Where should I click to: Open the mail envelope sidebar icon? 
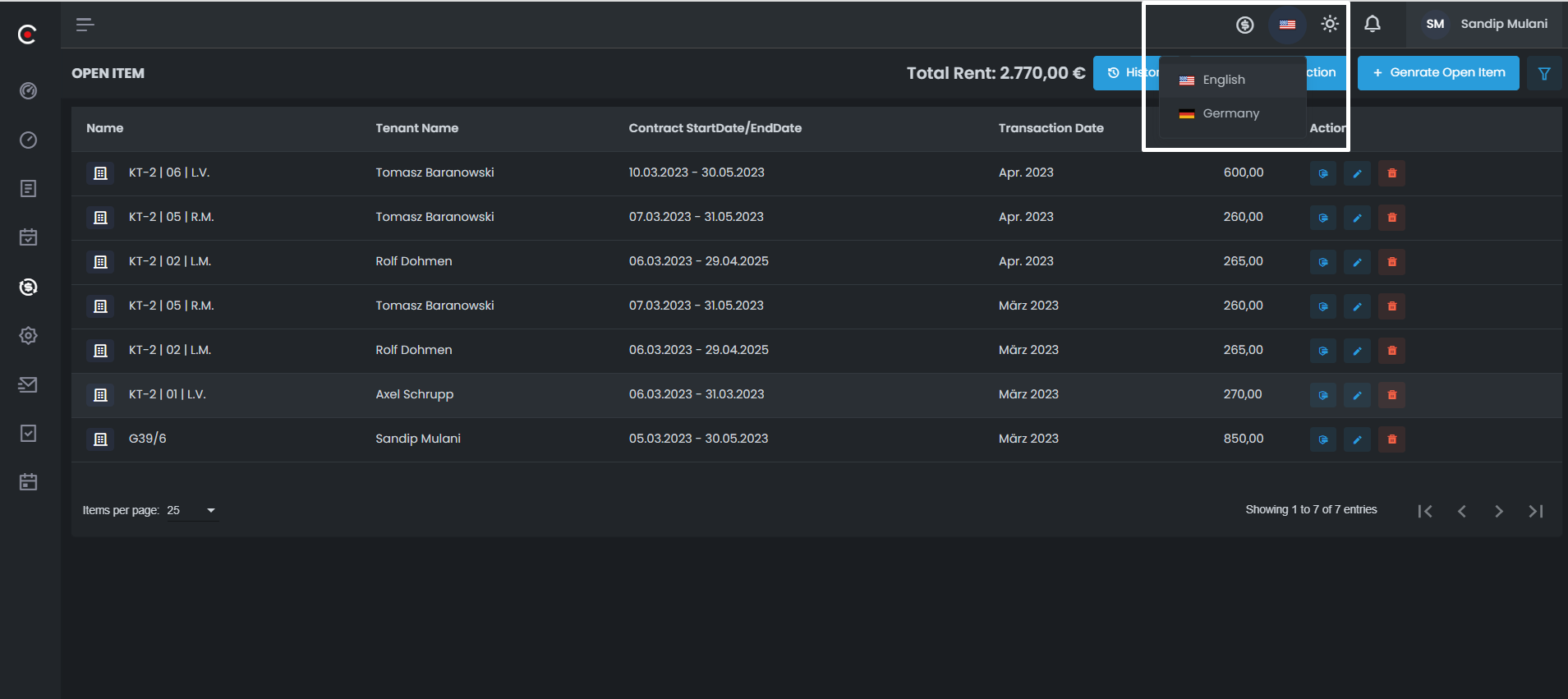pyautogui.click(x=28, y=384)
